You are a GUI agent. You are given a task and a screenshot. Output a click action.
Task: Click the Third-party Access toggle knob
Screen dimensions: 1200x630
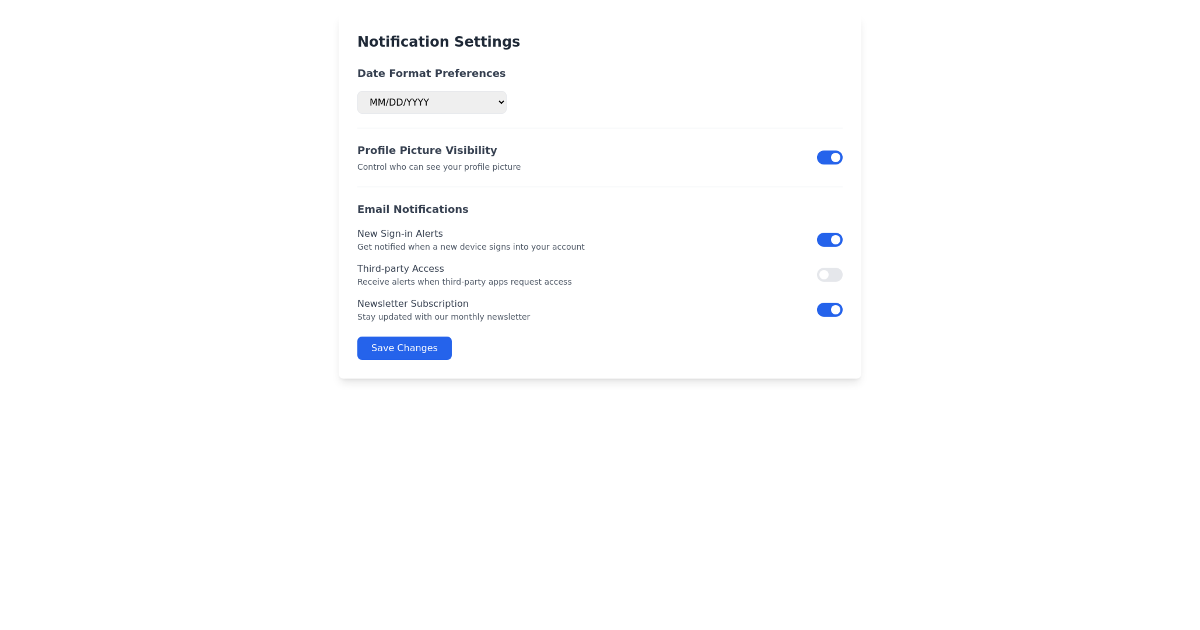[x=823, y=274]
